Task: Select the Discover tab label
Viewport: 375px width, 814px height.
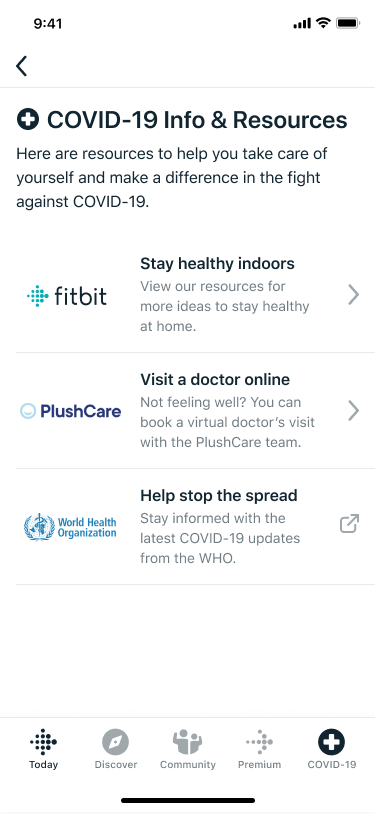Action: point(116,765)
